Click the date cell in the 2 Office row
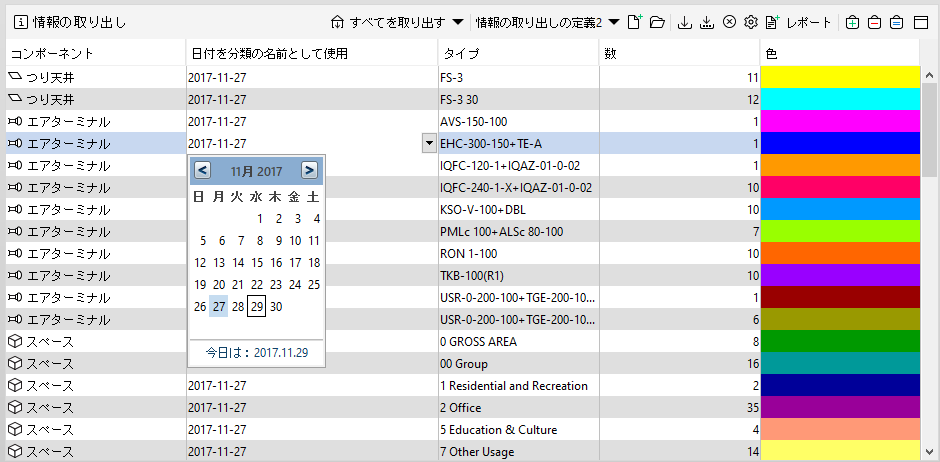Image resolution: width=940 pixels, height=462 pixels. pyautogui.click(x=312, y=407)
